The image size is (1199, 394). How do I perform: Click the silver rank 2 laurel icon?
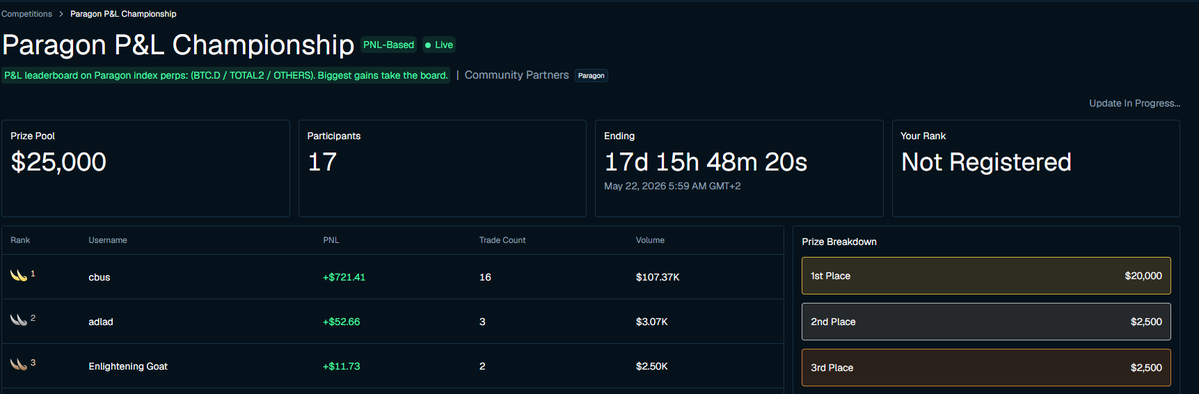pos(19,321)
